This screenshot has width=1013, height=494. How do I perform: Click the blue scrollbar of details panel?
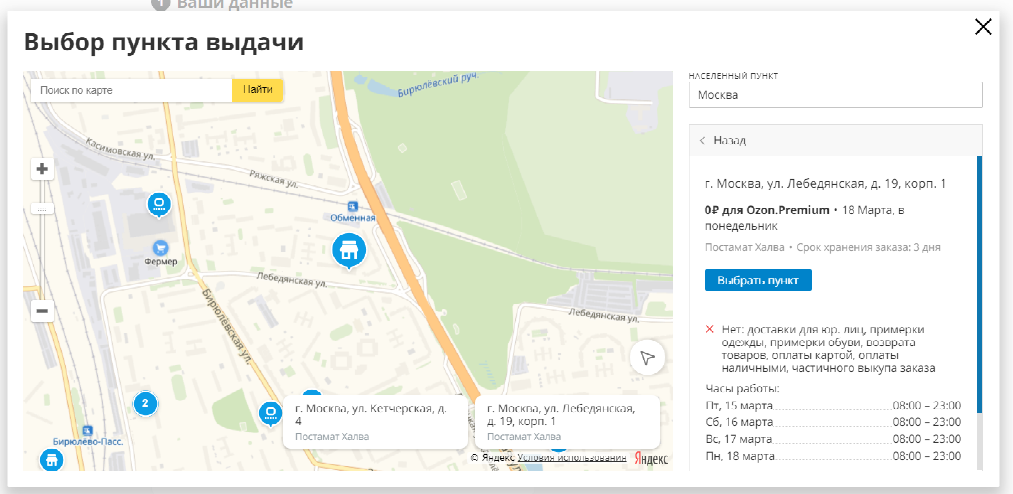[x=979, y=284]
